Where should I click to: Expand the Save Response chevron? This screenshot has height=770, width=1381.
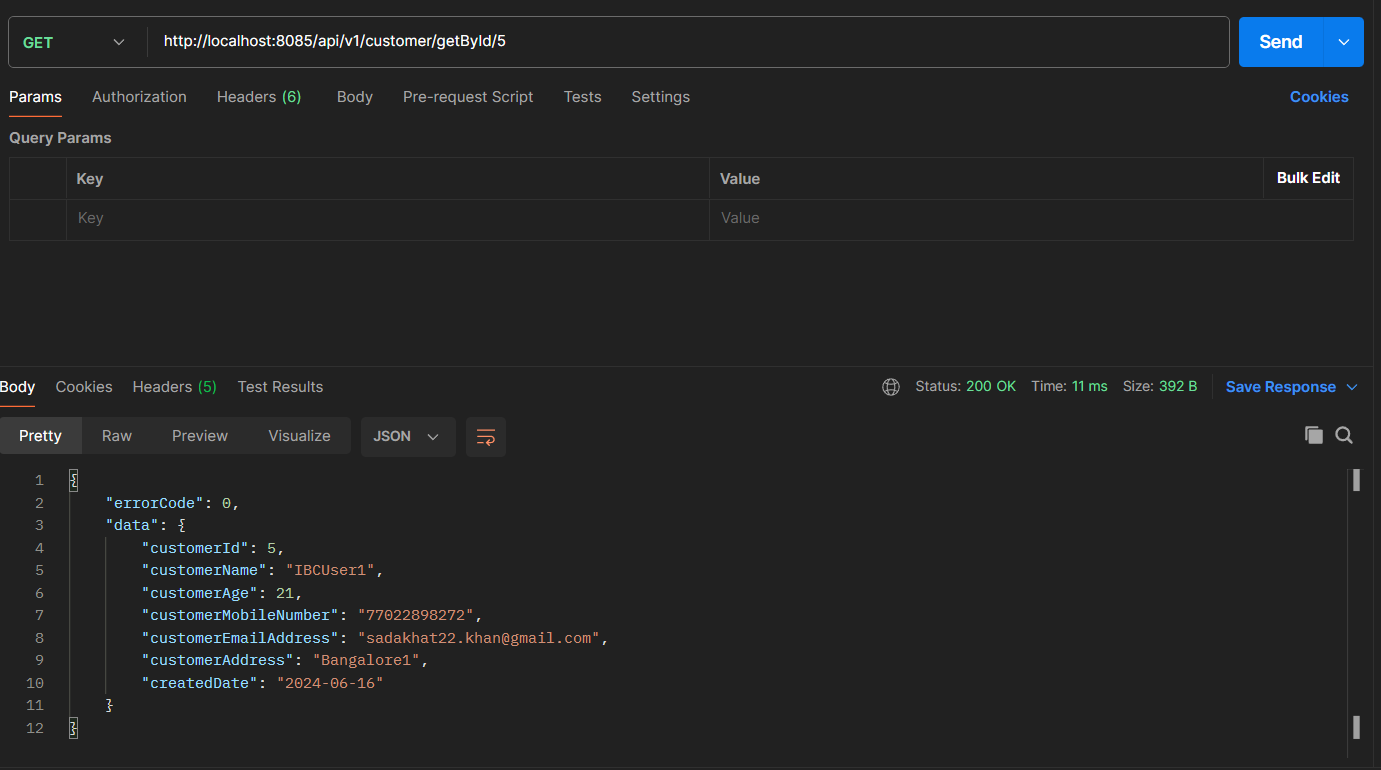pyautogui.click(x=1352, y=387)
